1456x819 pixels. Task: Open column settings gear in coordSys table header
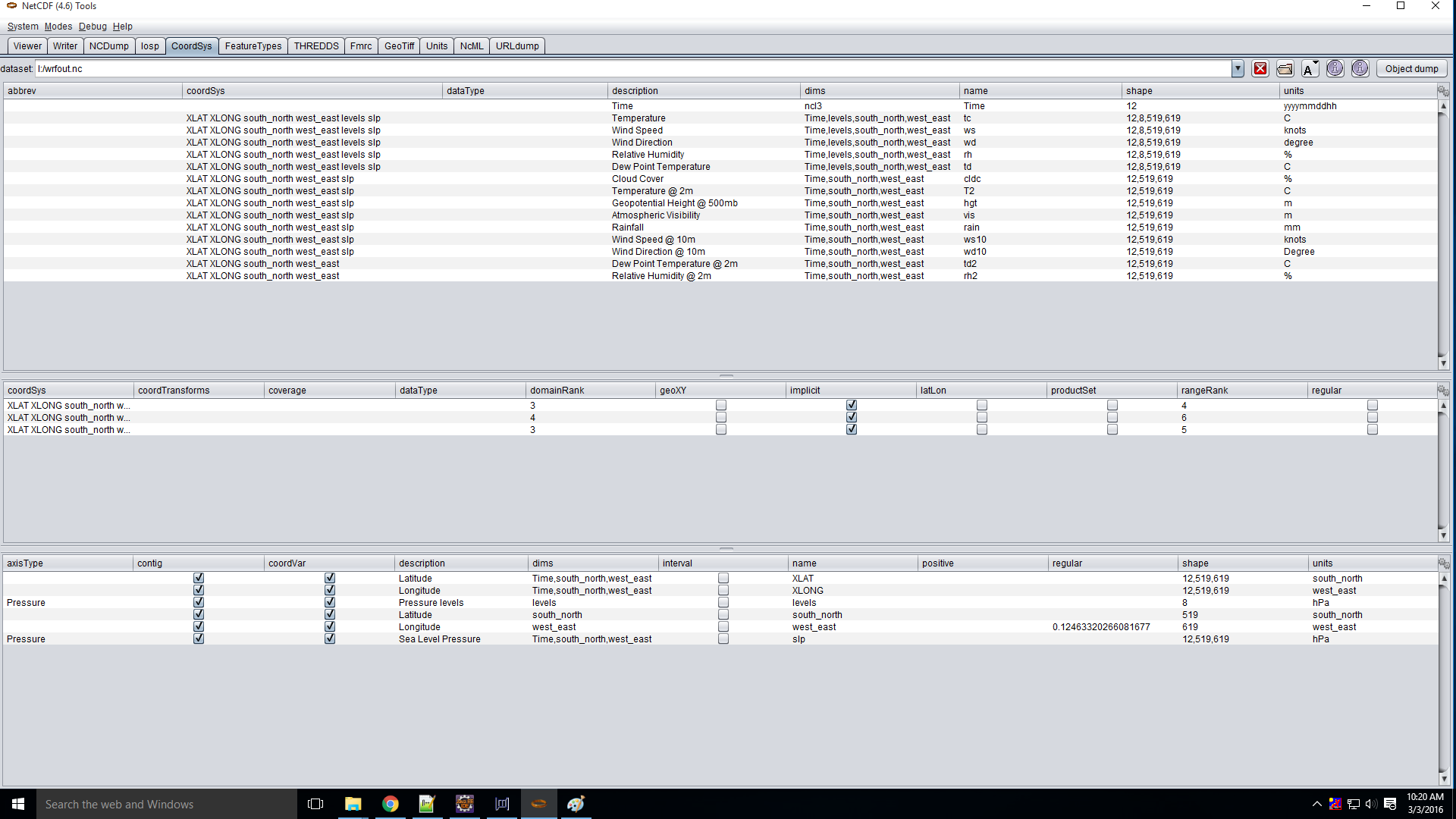point(1443,391)
